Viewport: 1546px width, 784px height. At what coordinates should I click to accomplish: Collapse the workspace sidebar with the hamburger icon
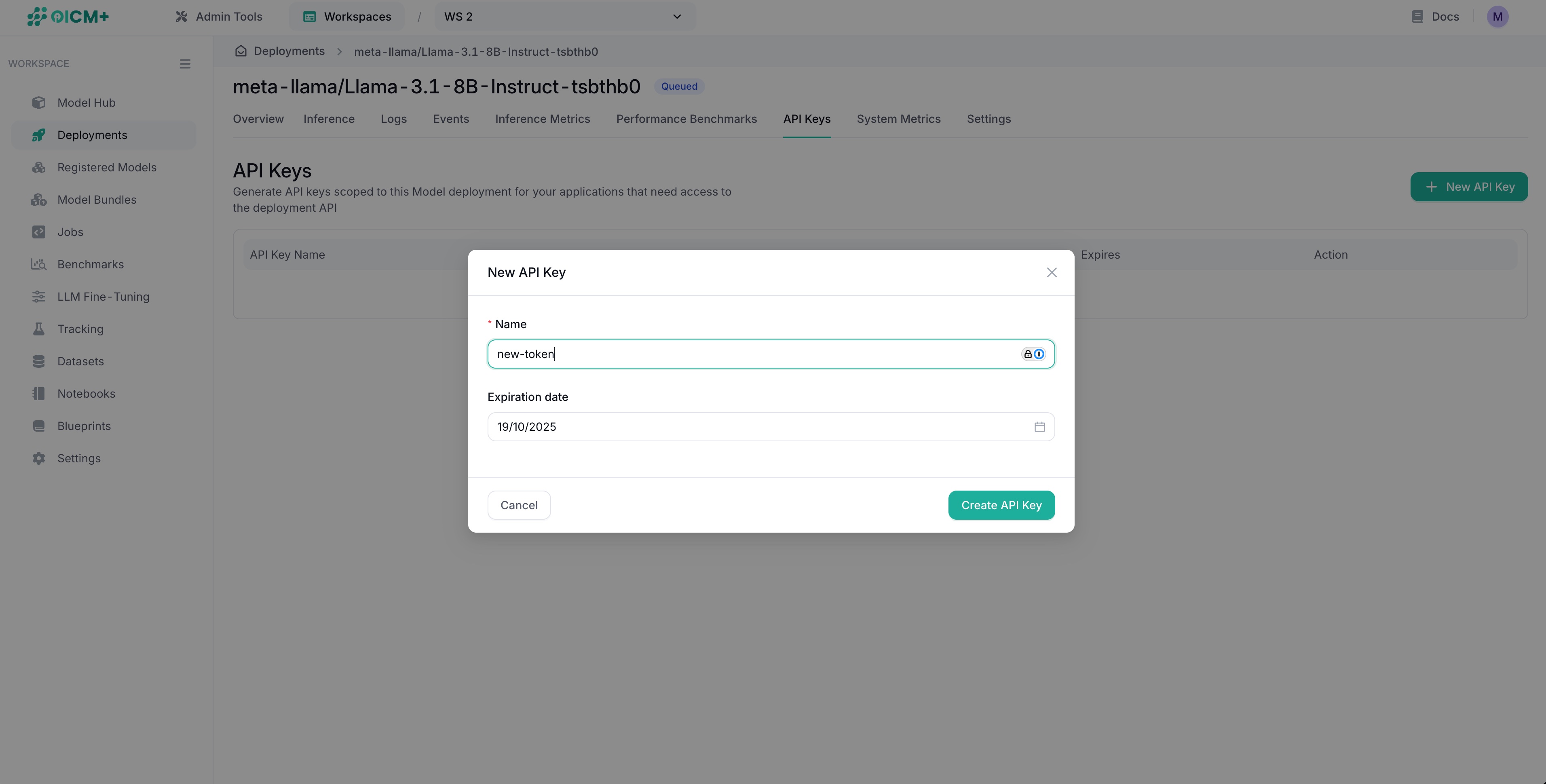click(185, 63)
